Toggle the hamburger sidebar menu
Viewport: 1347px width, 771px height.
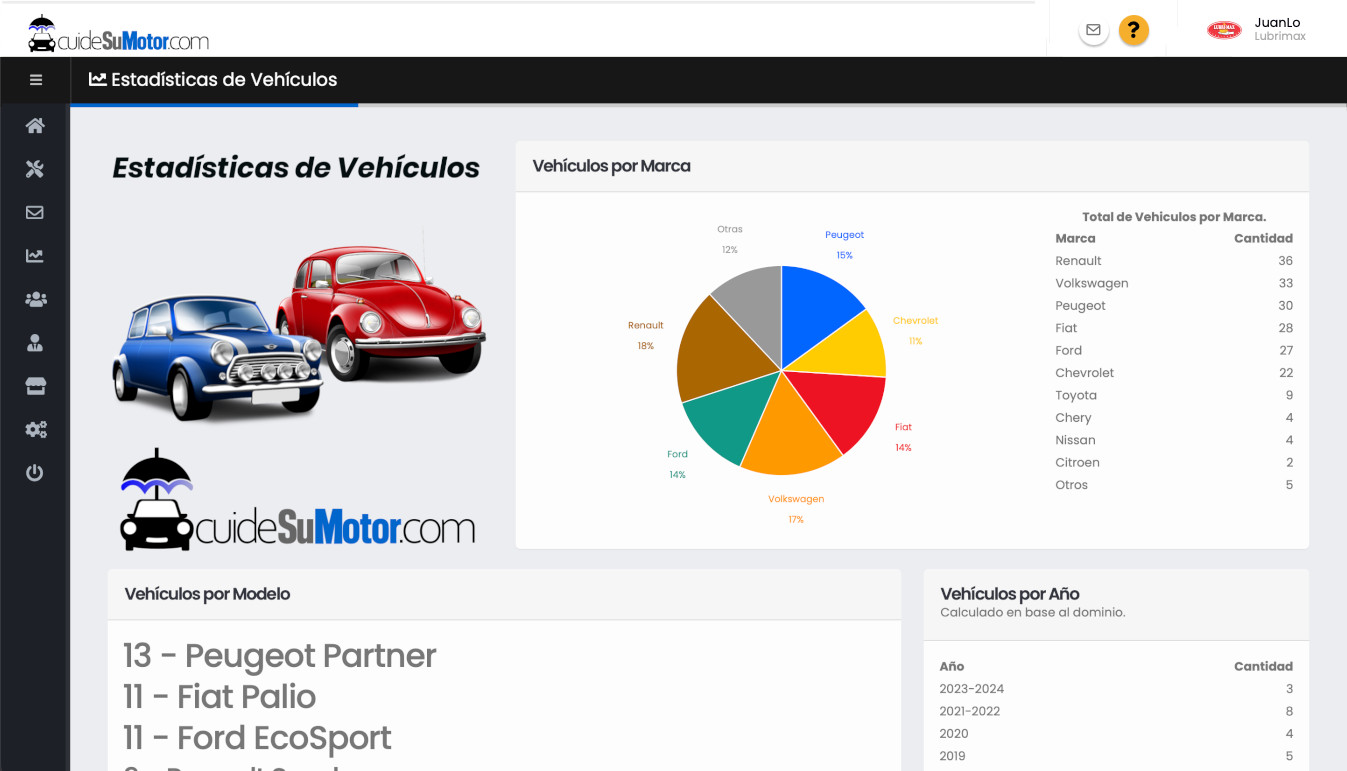tap(35, 80)
